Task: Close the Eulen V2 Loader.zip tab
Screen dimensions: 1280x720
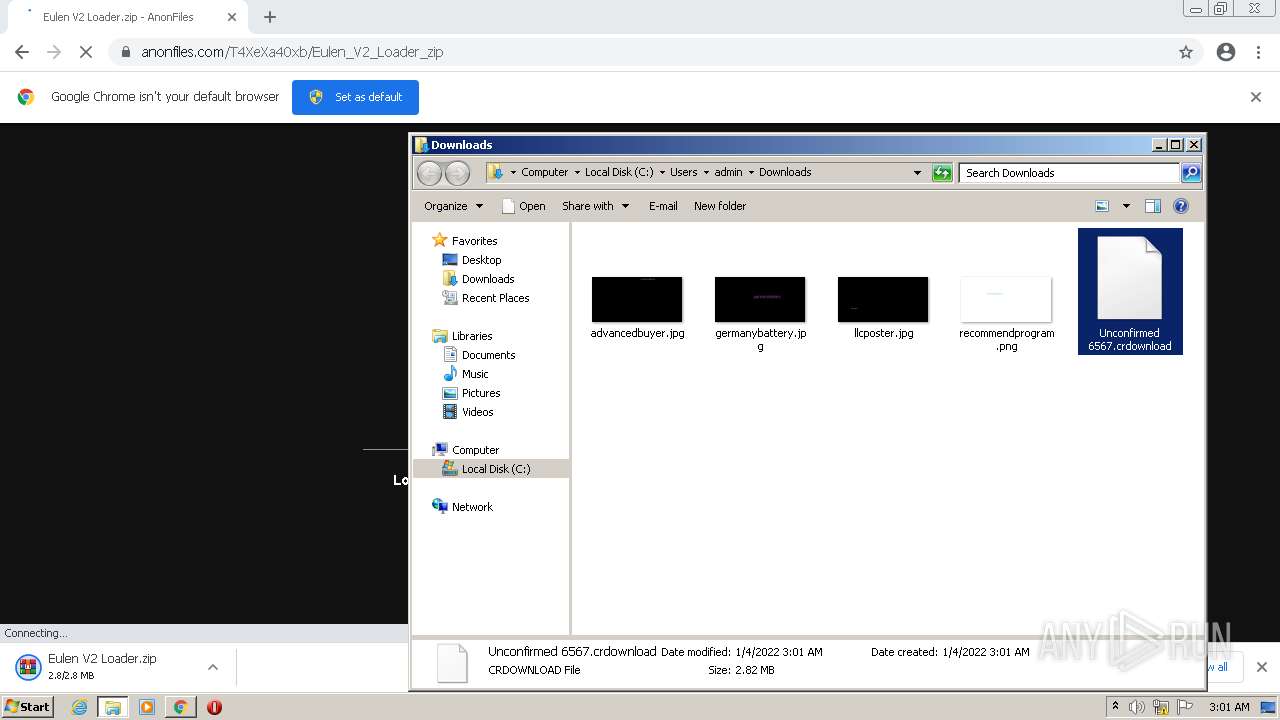Action: tap(232, 17)
